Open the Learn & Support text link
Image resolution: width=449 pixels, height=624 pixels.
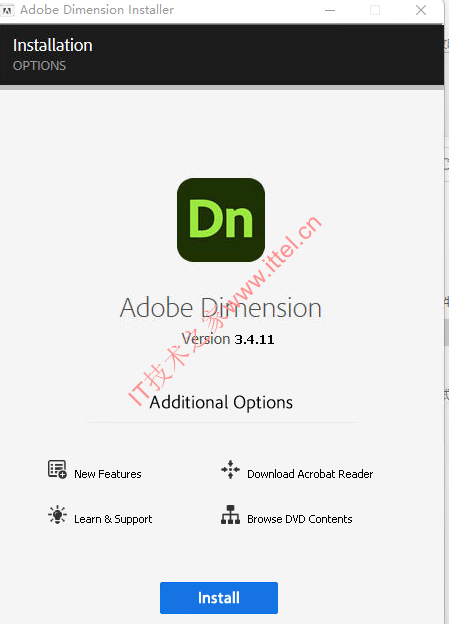[113, 519]
